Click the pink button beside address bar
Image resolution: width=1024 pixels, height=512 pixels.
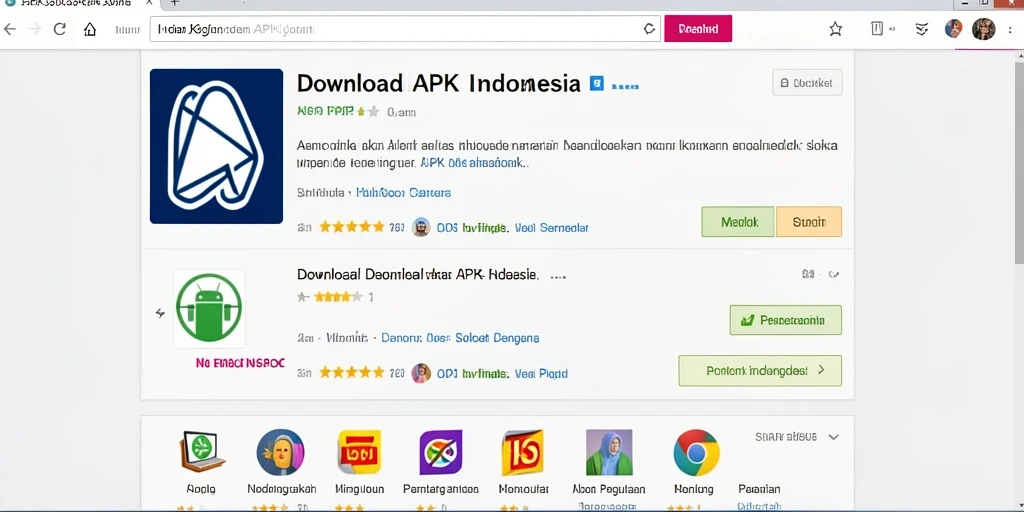698,29
